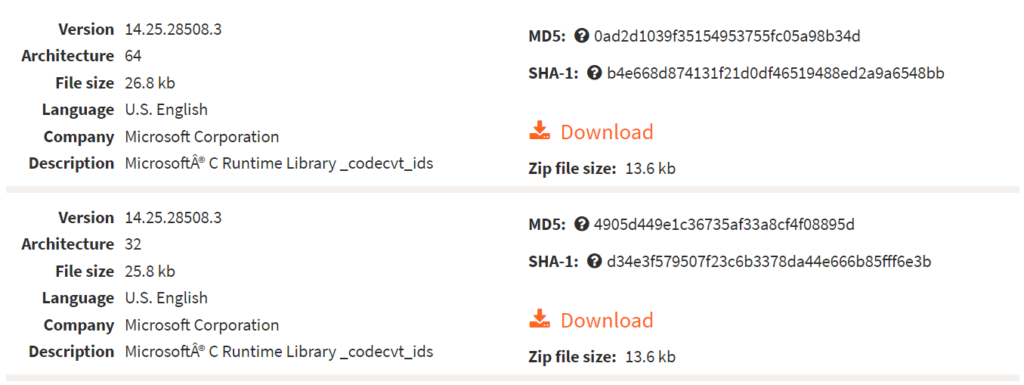Click the first entry's description text
The image size is (1024, 385).
point(279,164)
